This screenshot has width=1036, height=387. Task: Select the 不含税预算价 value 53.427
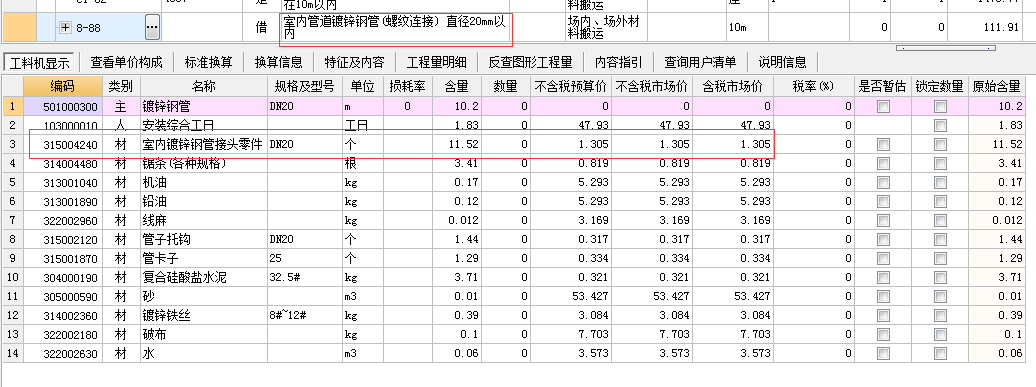[x=571, y=297]
